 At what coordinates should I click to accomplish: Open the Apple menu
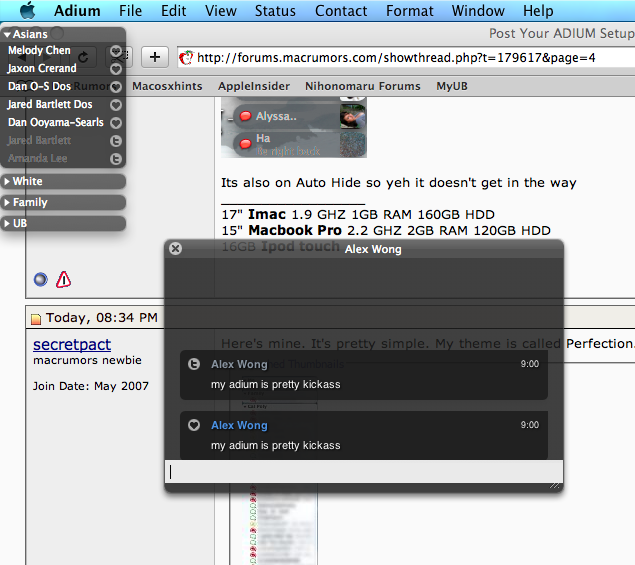(28, 11)
